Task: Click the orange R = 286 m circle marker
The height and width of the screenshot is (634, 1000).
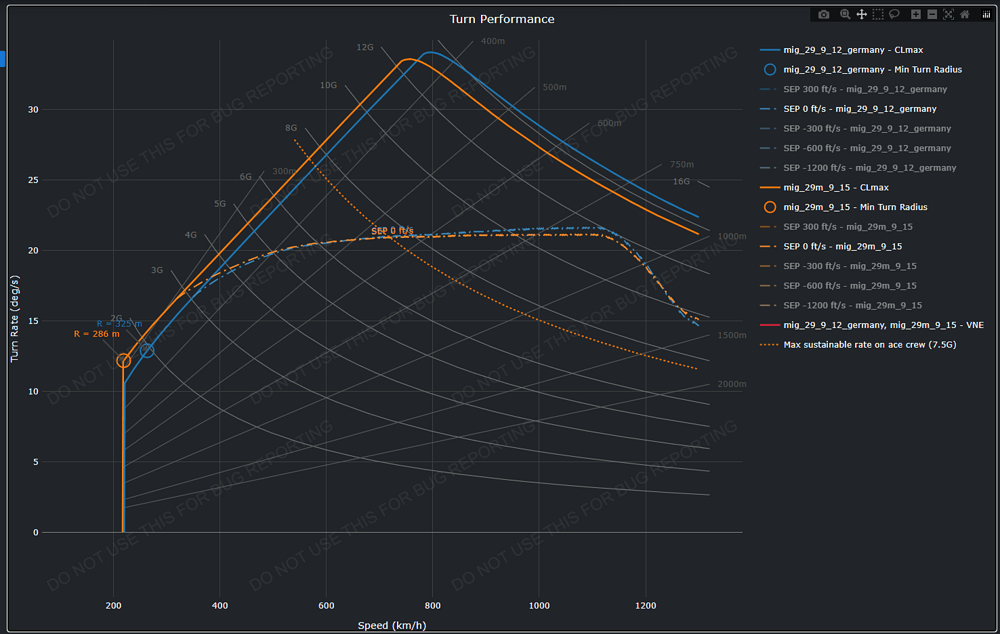Action: tap(123, 361)
